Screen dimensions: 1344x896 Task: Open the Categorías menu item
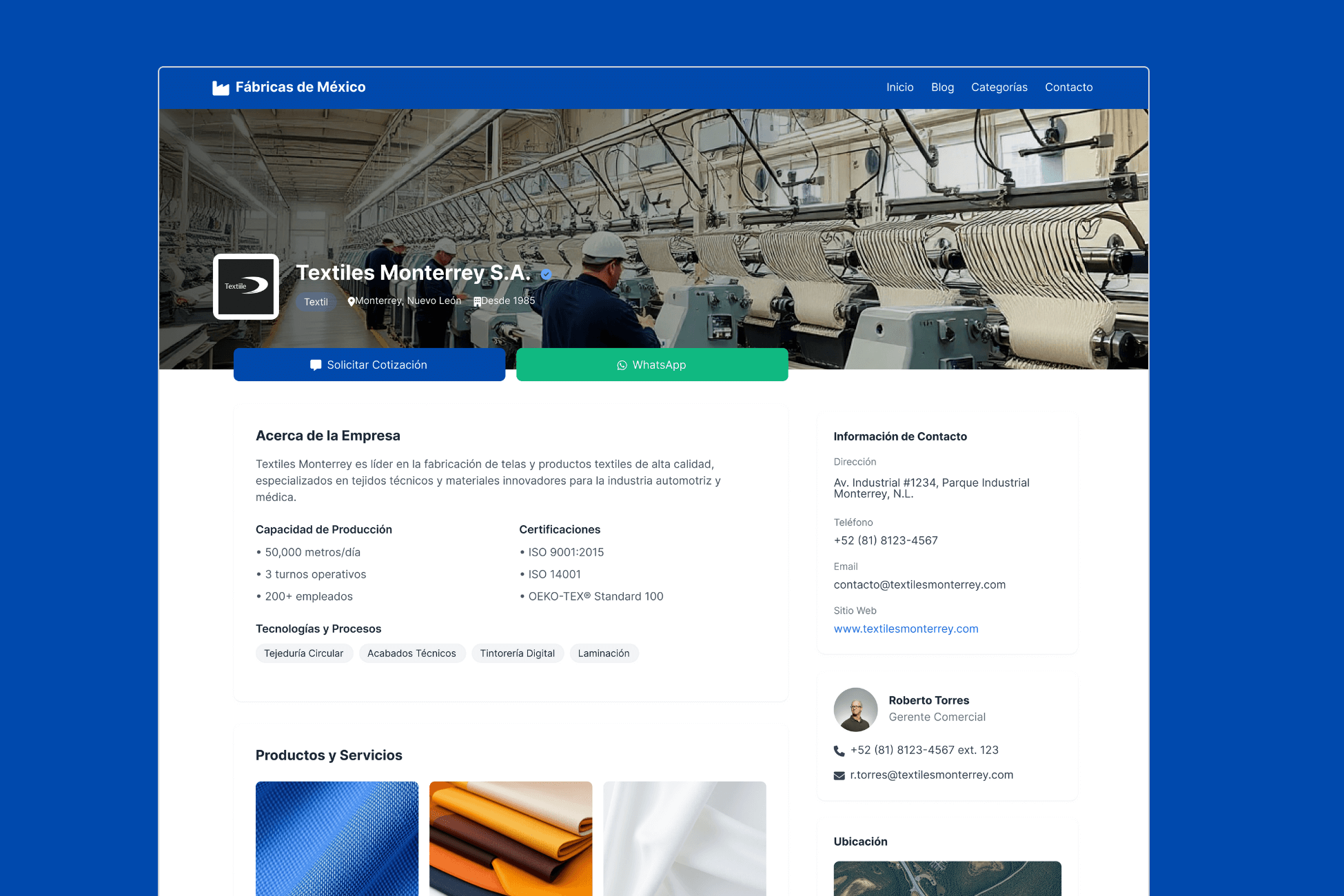pos(999,88)
